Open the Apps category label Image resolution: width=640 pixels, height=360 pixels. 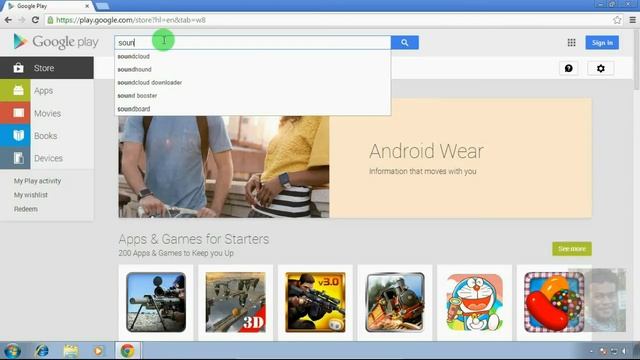[x=43, y=91]
